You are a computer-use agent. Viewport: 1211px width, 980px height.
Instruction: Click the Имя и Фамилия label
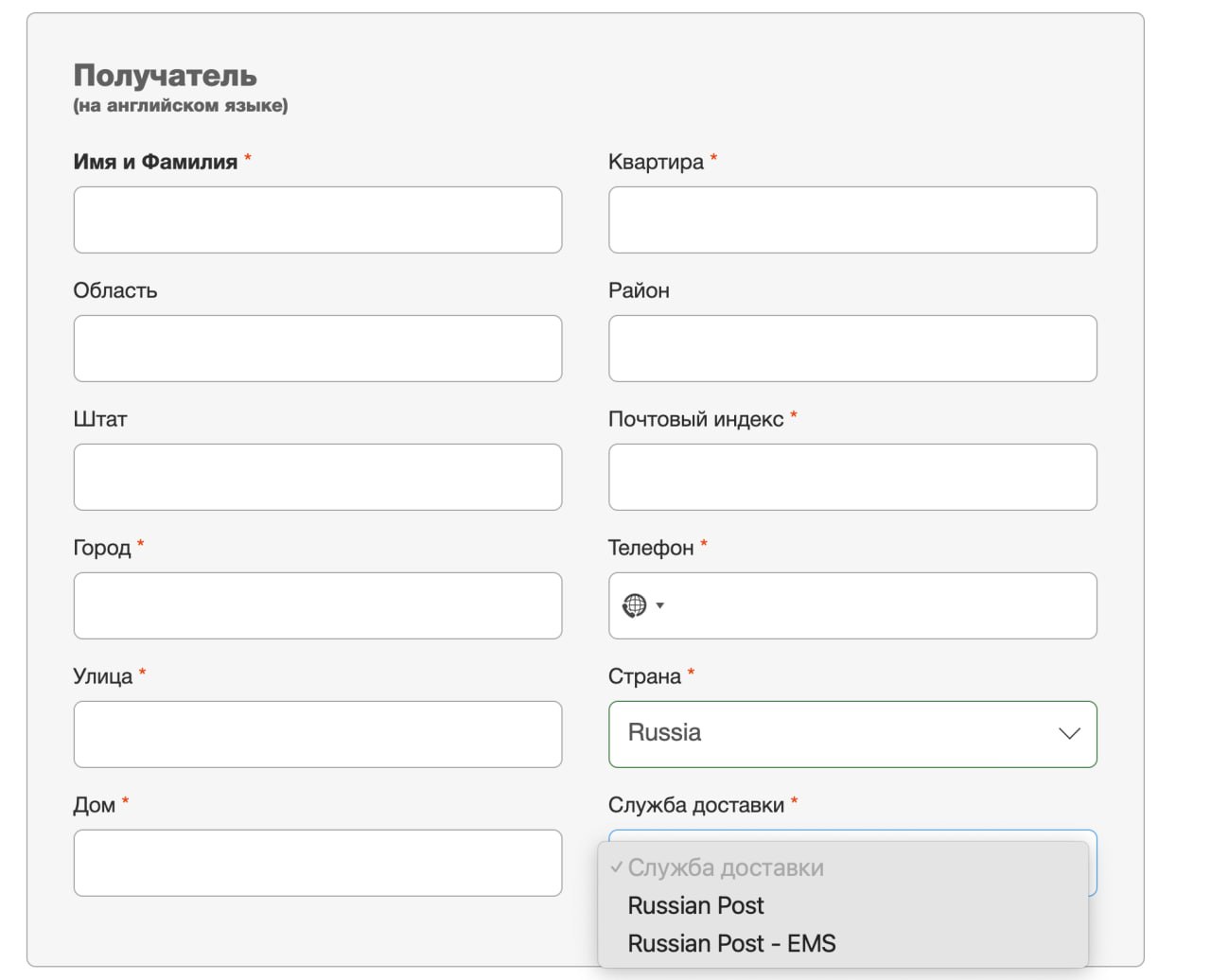(155, 162)
